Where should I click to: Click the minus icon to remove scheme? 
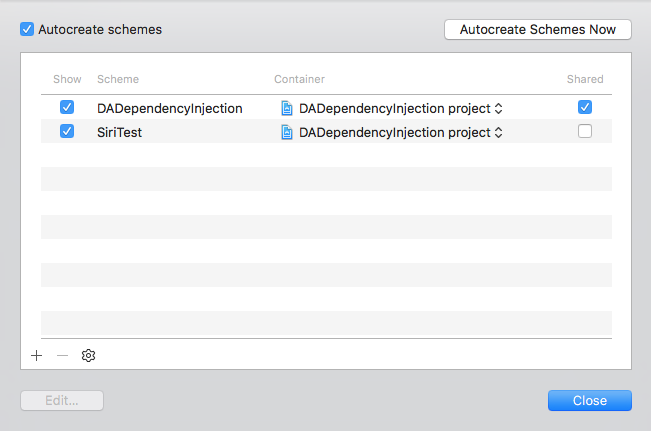click(x=62, y=355)
